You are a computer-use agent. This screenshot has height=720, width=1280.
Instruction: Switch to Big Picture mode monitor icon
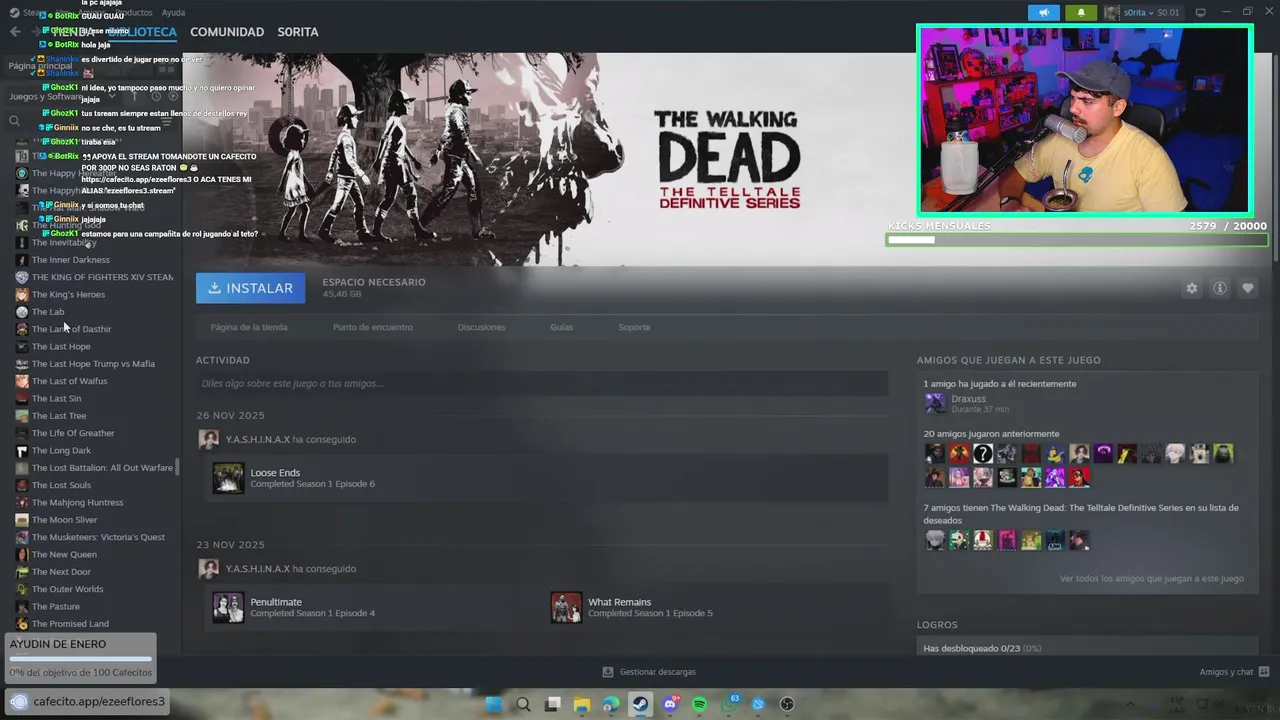(1200, 13)
